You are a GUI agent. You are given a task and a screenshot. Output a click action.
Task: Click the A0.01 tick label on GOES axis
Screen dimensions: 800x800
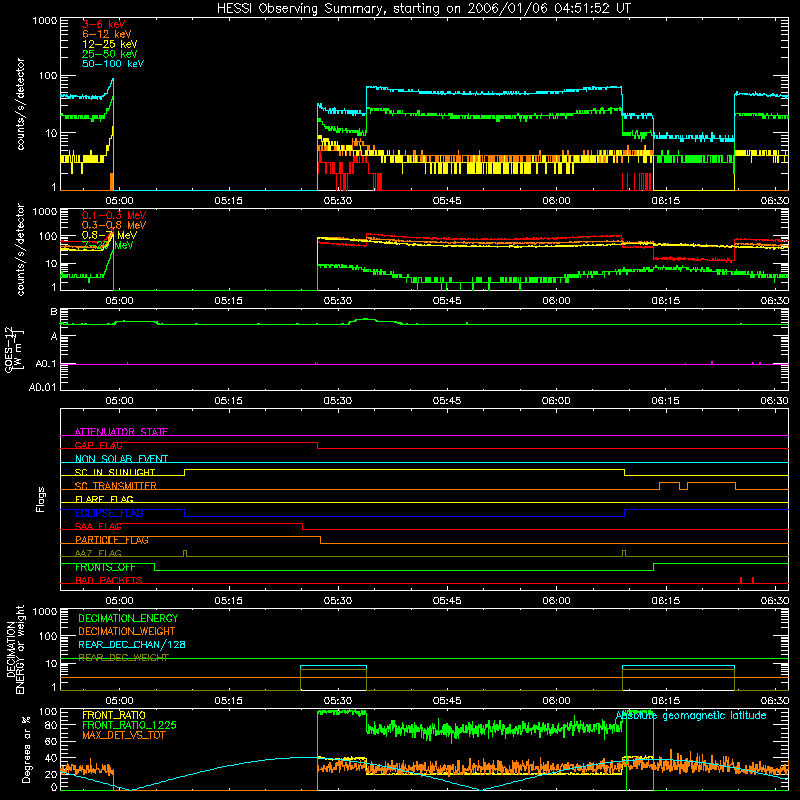pos(43,387)
